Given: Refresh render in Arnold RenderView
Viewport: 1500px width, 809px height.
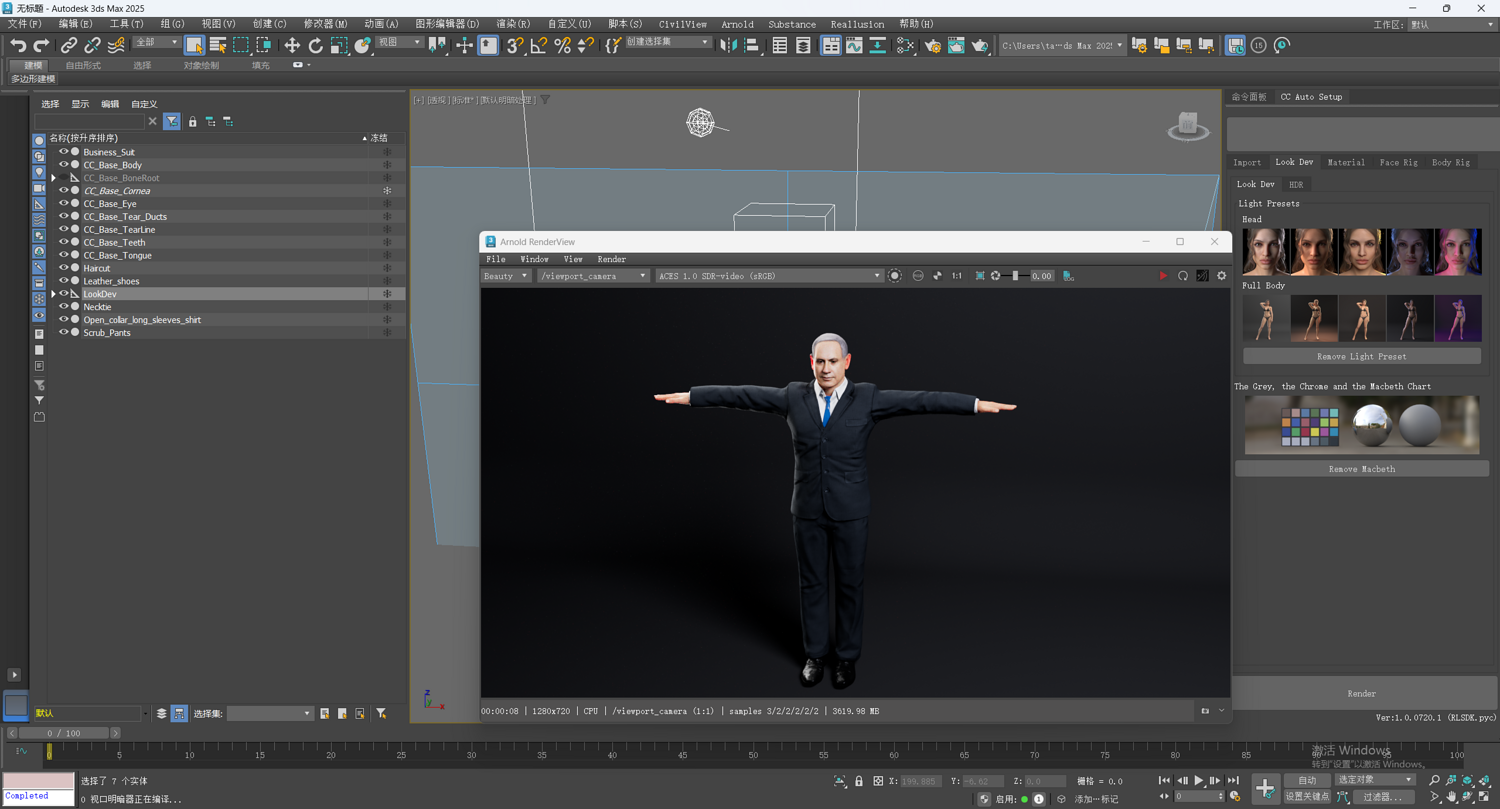Looking at the screenshot, I should point(1182,276).
